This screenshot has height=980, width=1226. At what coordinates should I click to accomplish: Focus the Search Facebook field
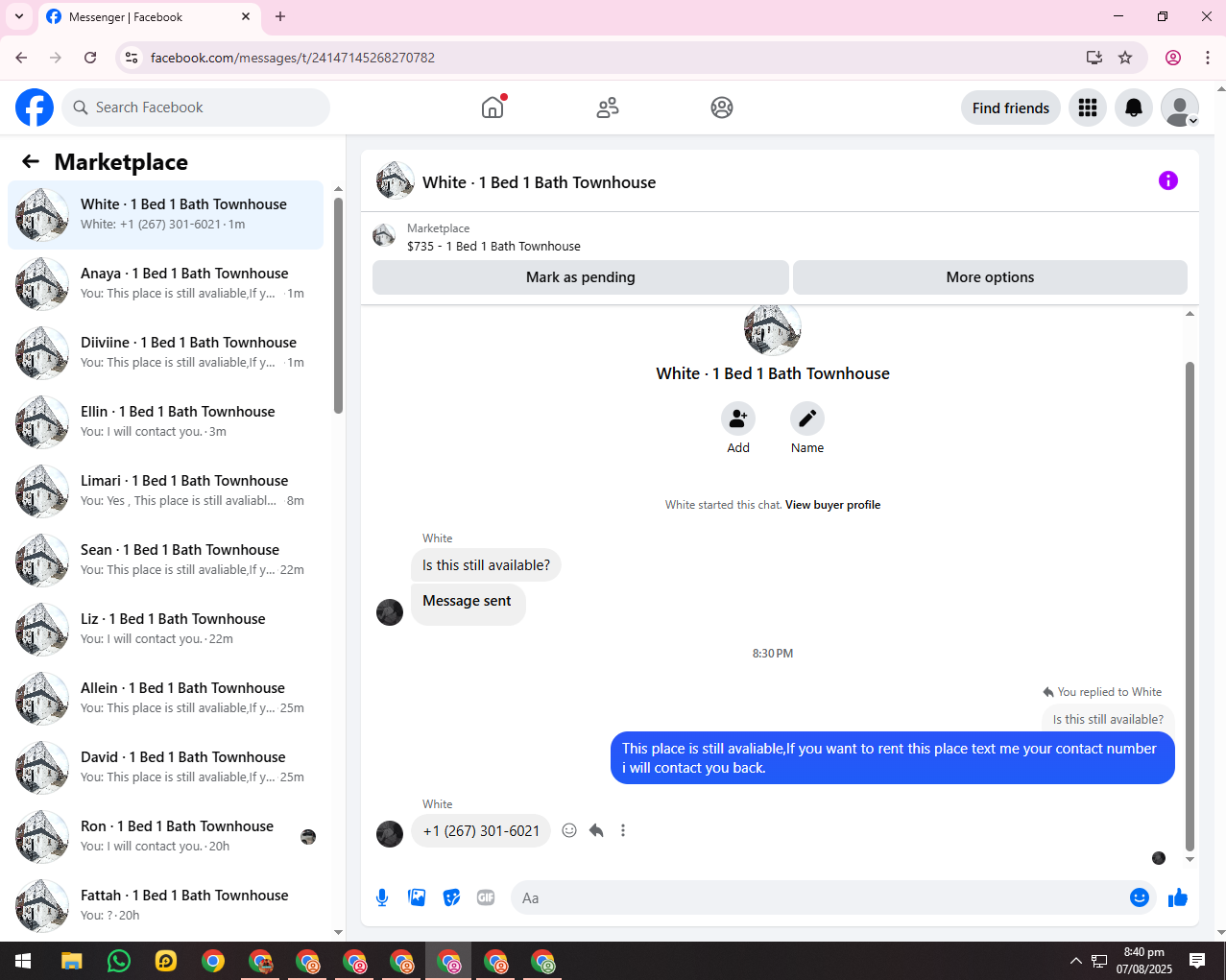click(x=196, y=108)
